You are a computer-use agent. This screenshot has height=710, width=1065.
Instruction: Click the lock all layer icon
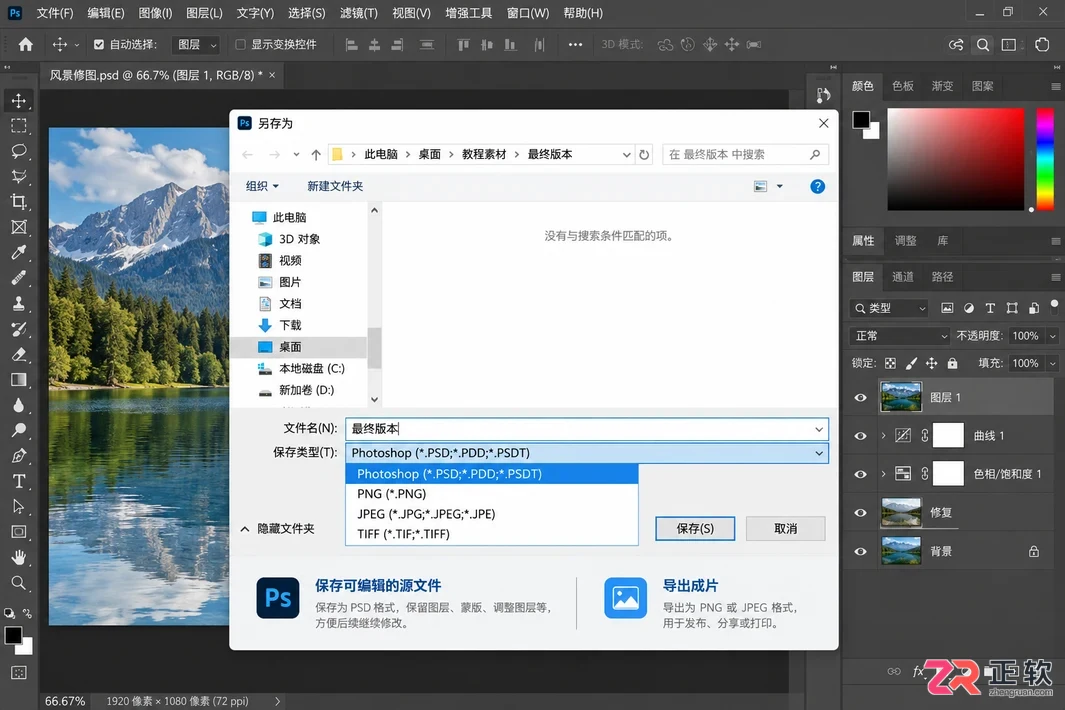pyautogui.click(x=952, y=363)
